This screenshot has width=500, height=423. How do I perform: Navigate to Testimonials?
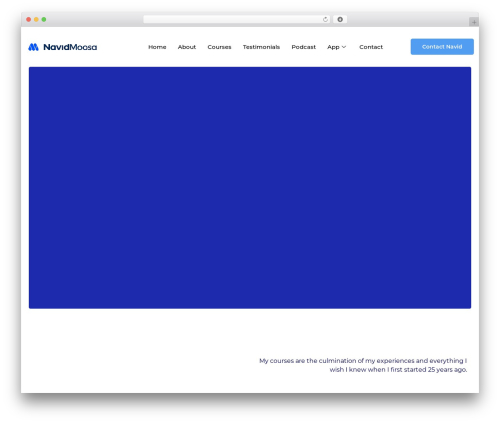(x=261, y=47)
